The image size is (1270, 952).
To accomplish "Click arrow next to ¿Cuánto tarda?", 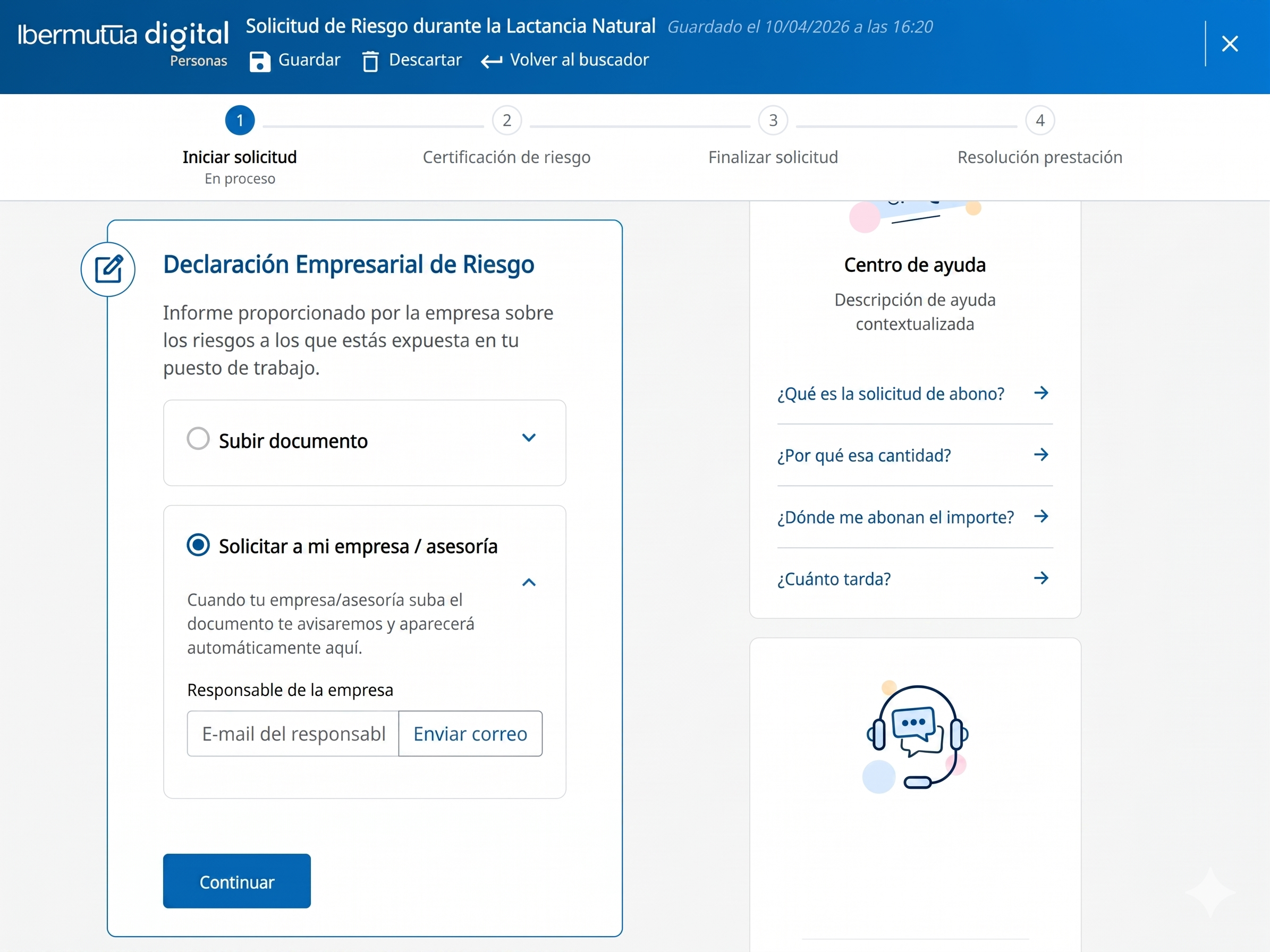I will (x=1041, y=578).
